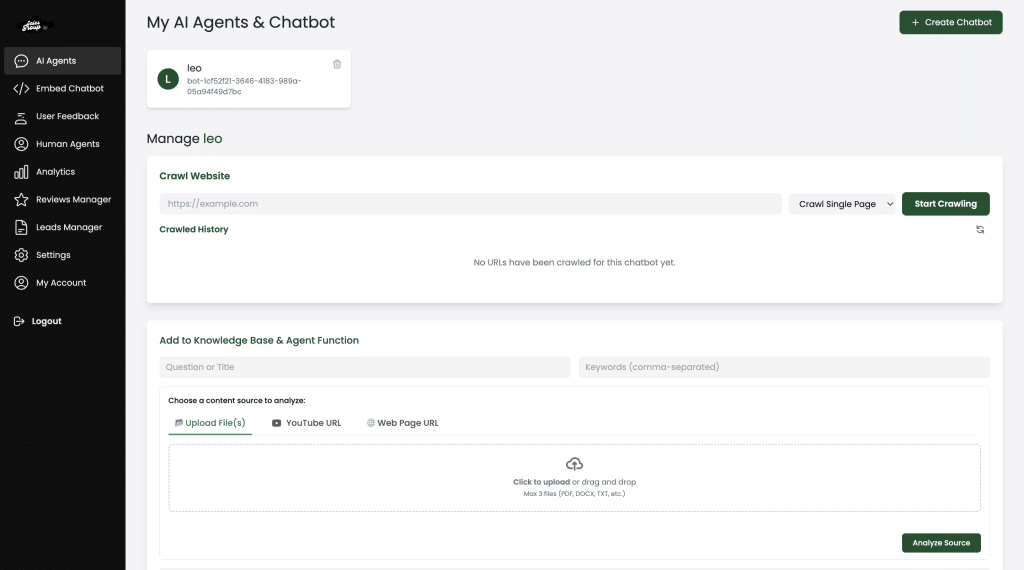This screenshot has height=570, width=1024.
Task: Switch to the YouTube URL tab
Action: [306, 423]
